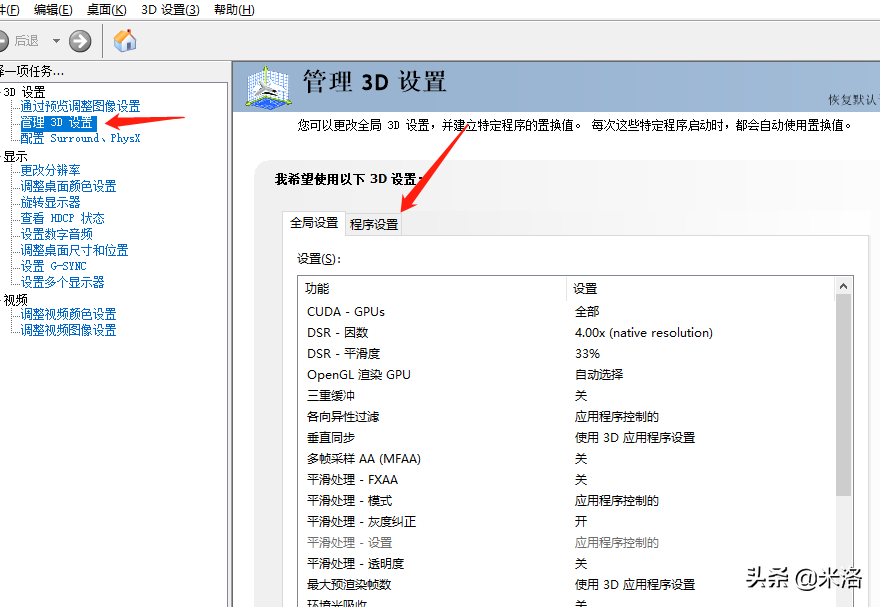The image size is (880, 607).
Task: Click the 自动选择 value for OpenGL GPU
Action: (599, 375)
